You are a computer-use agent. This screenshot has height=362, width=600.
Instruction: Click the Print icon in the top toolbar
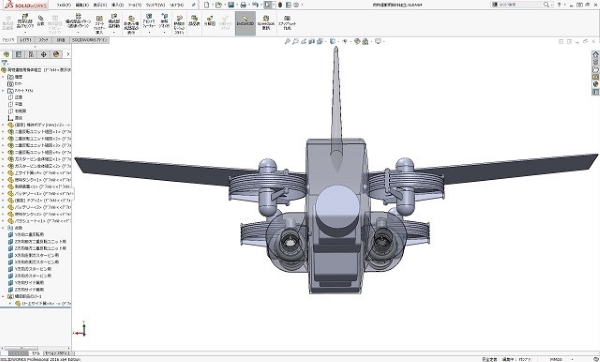tap(243, 5)
